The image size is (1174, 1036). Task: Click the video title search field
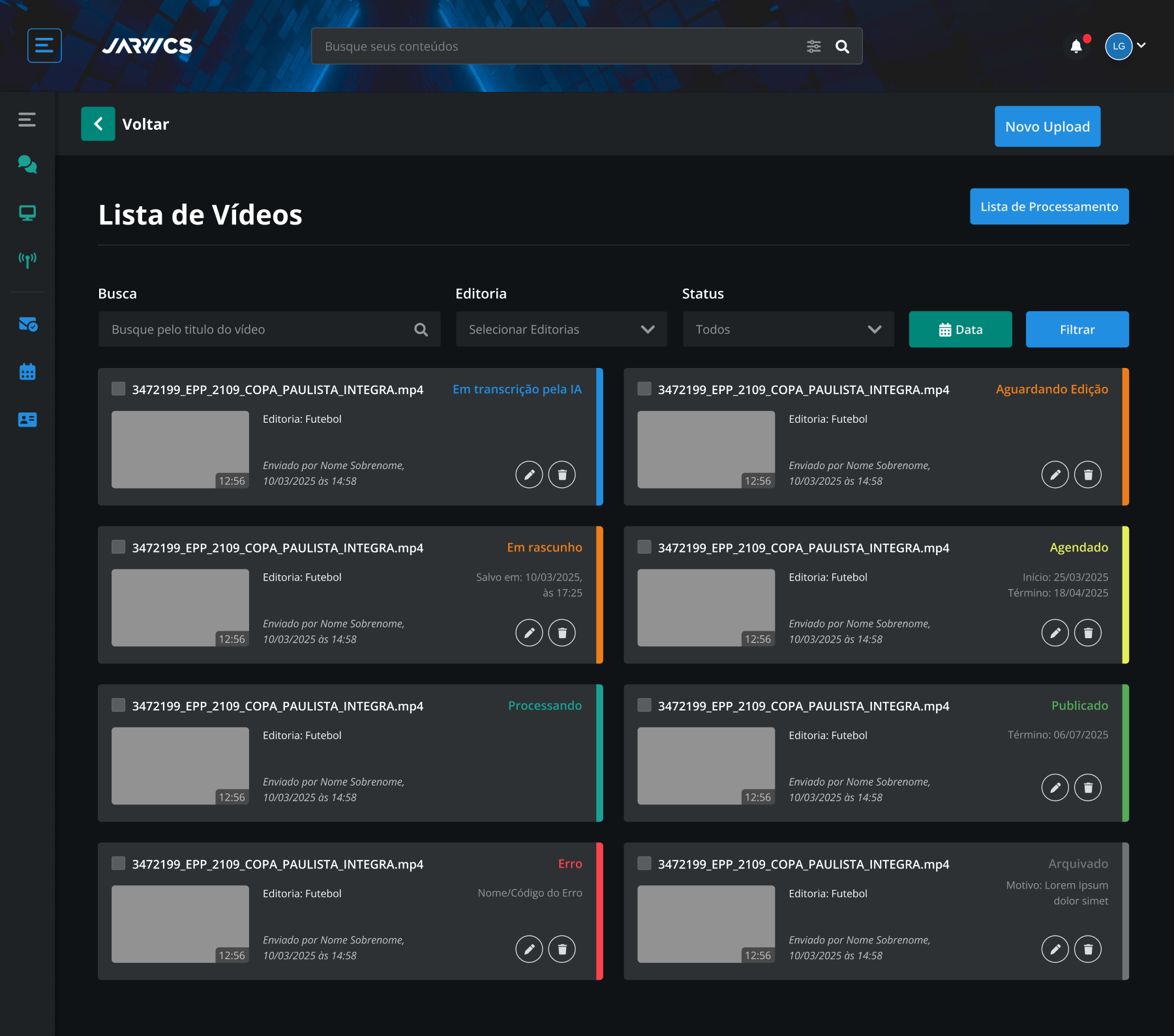tap(269, 329)
